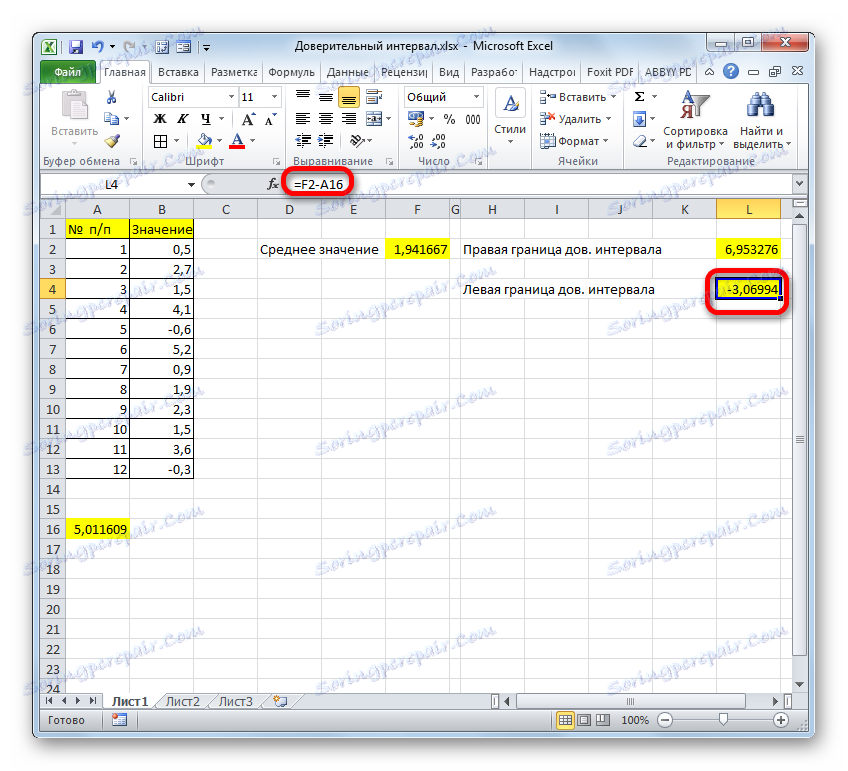The height and width of the screenshot is (771, 848).
Task: Expand the formula bar chevron
Action: [799, 184]
